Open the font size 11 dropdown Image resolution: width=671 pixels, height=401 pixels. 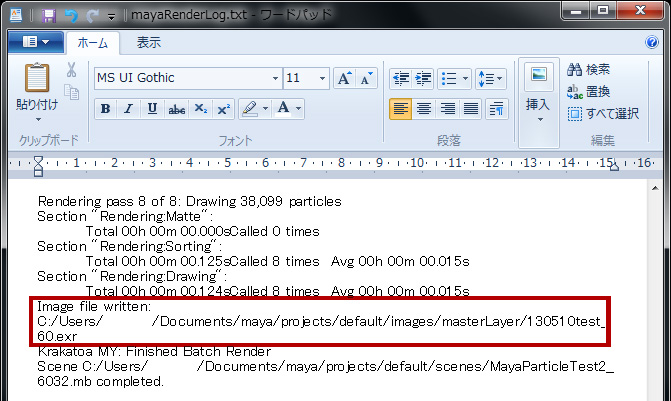click(321, 78)
